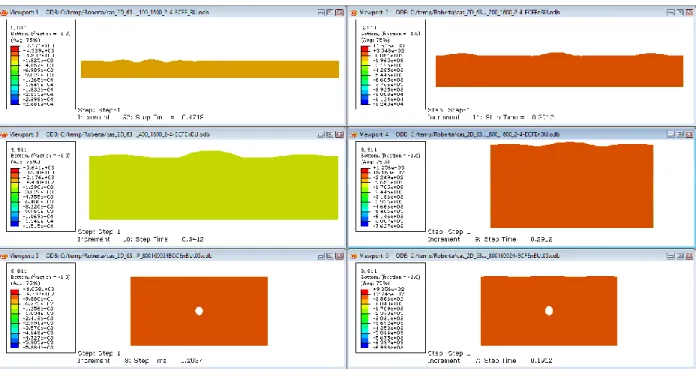Pick the orange plate model in Viewport 6
Viewport: 696px width, 369px height.
549,311
